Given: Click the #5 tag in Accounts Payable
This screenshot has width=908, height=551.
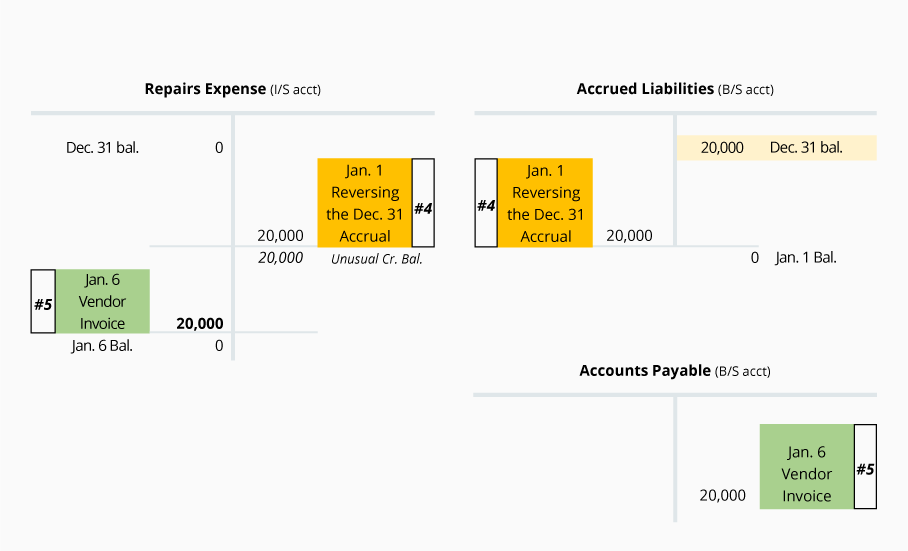Looking at the screenshot, I should click(x=865, y=467).
